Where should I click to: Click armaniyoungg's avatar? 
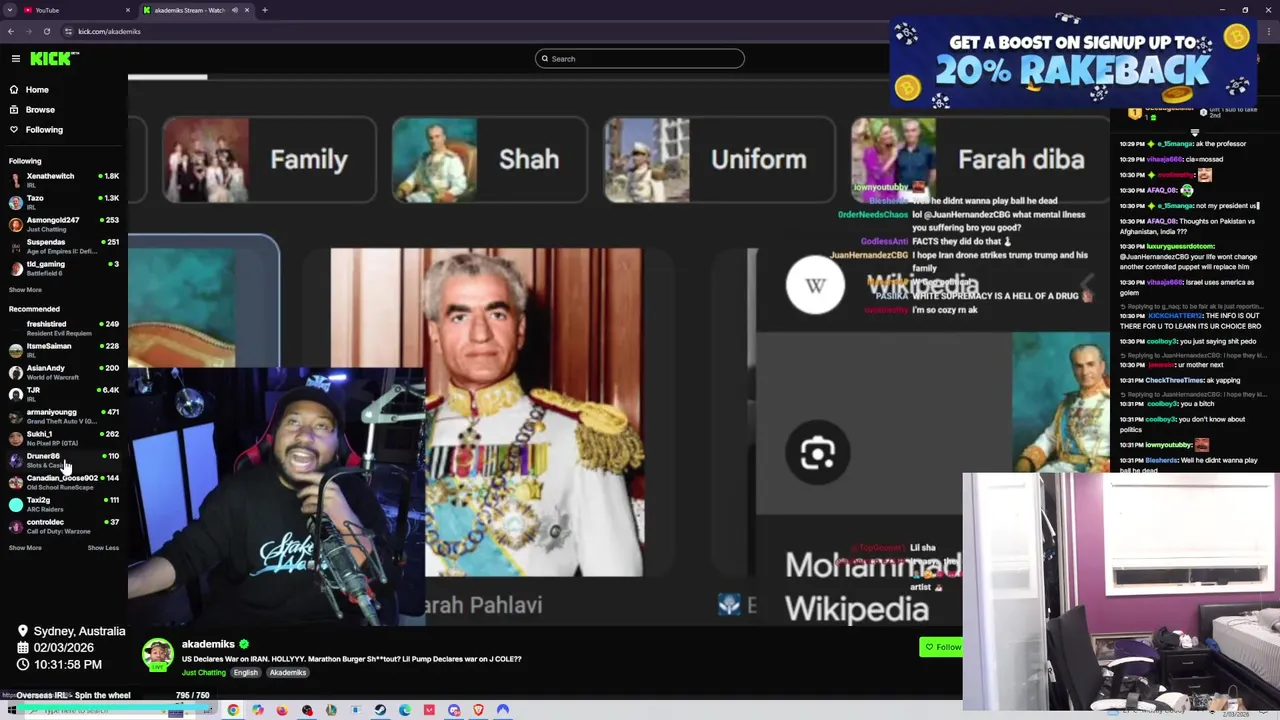click(x=16, y=416)
